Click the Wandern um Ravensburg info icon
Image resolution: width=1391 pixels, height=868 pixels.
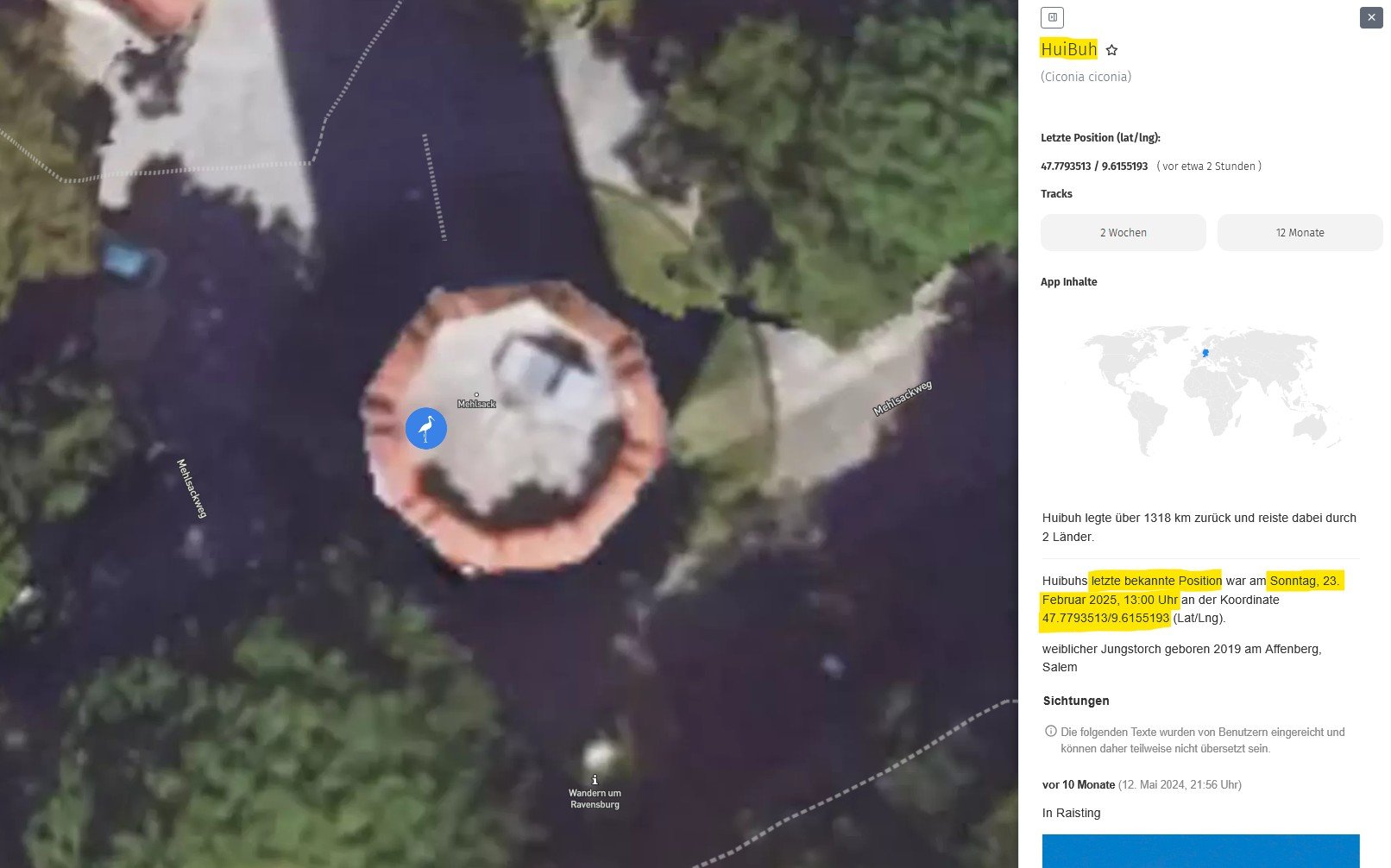pos(595,780)
